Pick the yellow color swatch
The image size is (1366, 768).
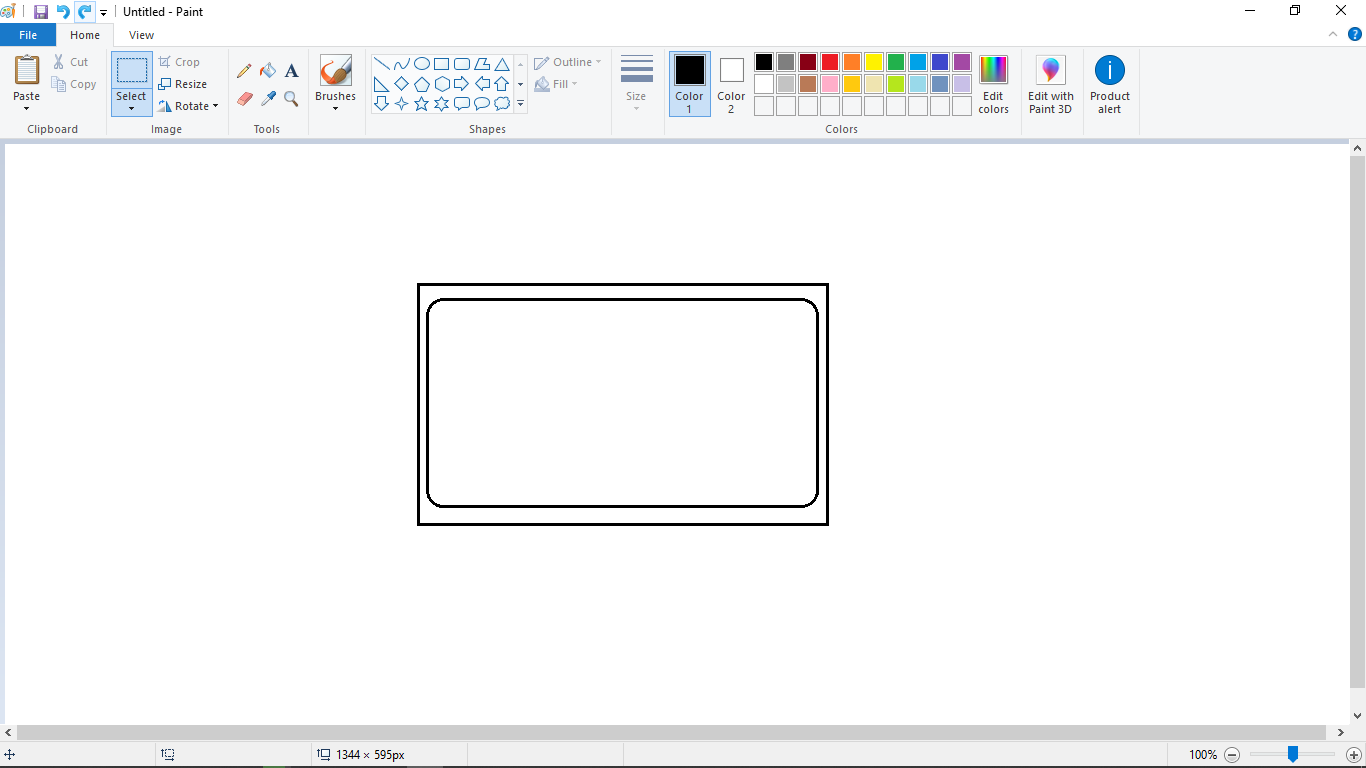point(874,62)
